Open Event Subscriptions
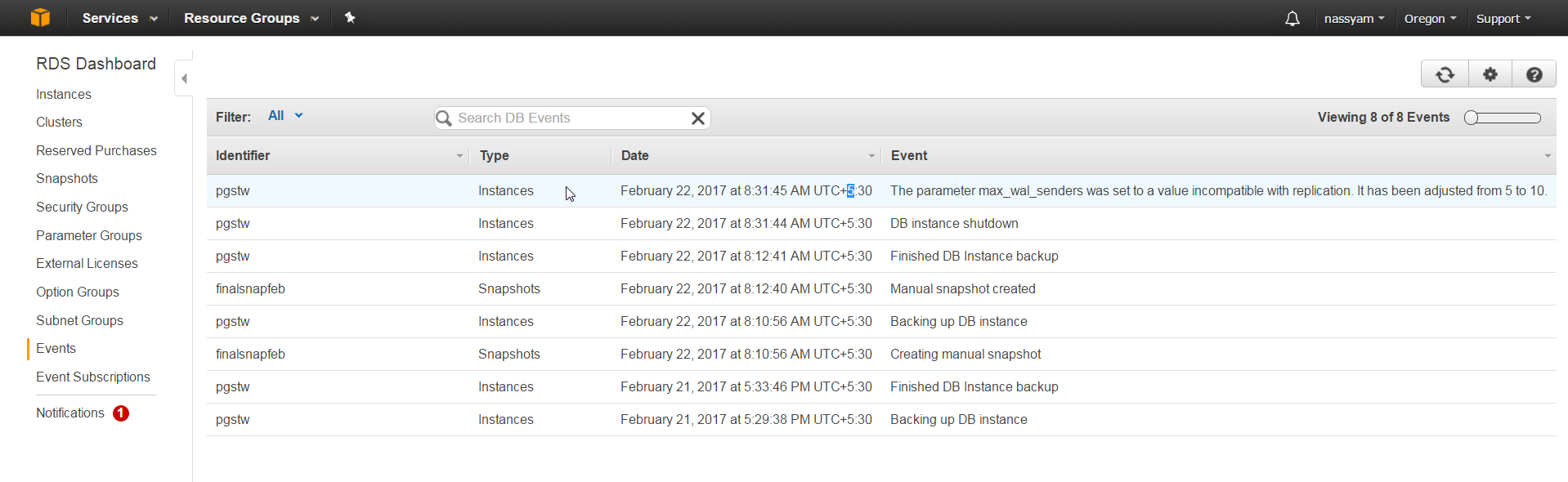The height and width of the screenshot is (482, 1568). pos(93,377)
